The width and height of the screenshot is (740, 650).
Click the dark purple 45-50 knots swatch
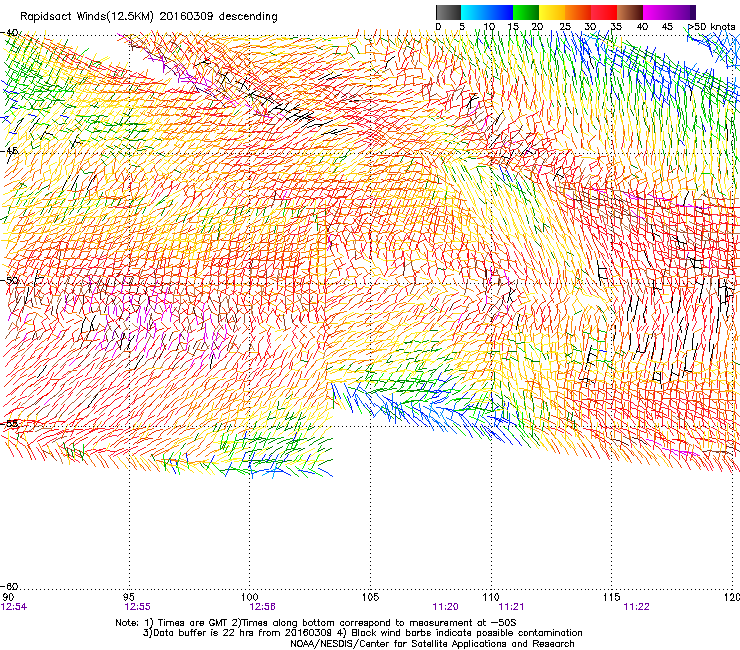point(682,12)
